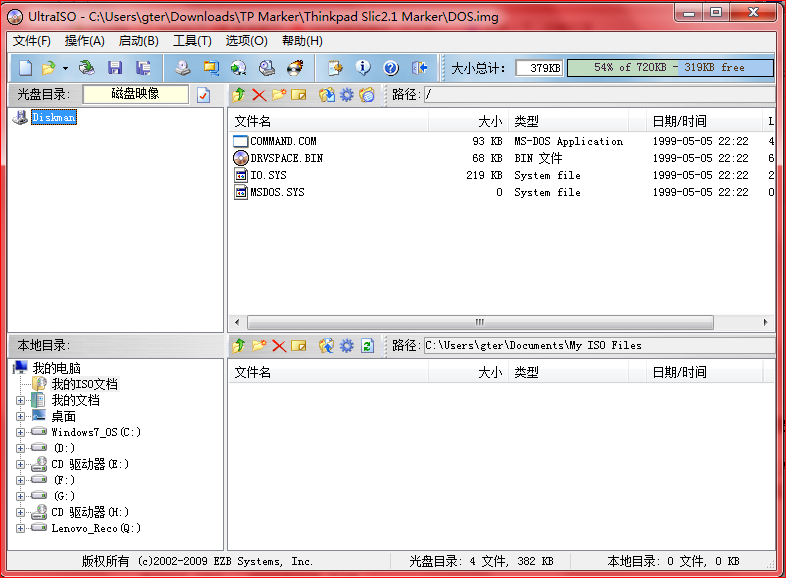The image size is (786, 578).
Task: Click the gear properties icon above image file list
Action: 347,95
